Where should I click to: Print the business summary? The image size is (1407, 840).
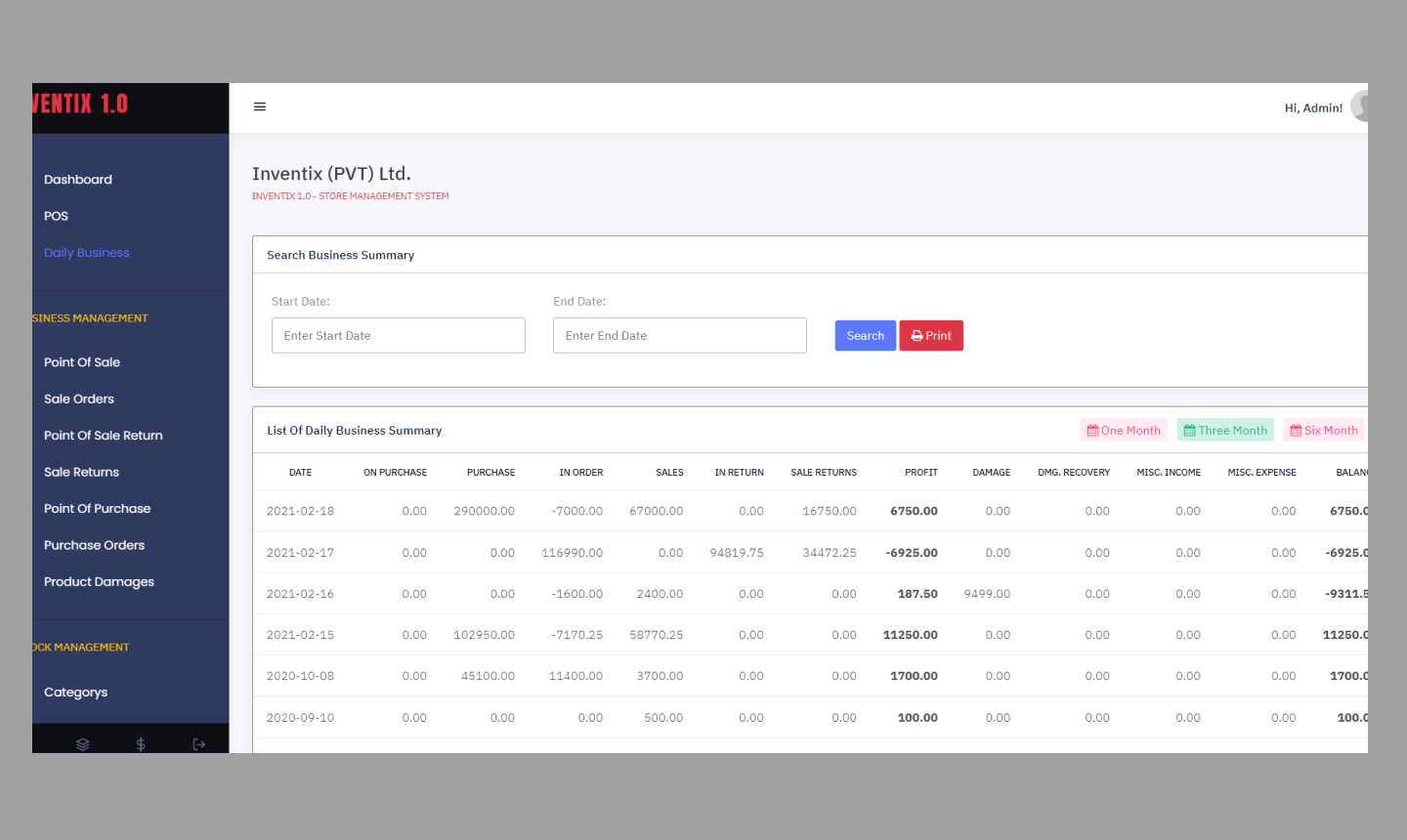(931, 336)
